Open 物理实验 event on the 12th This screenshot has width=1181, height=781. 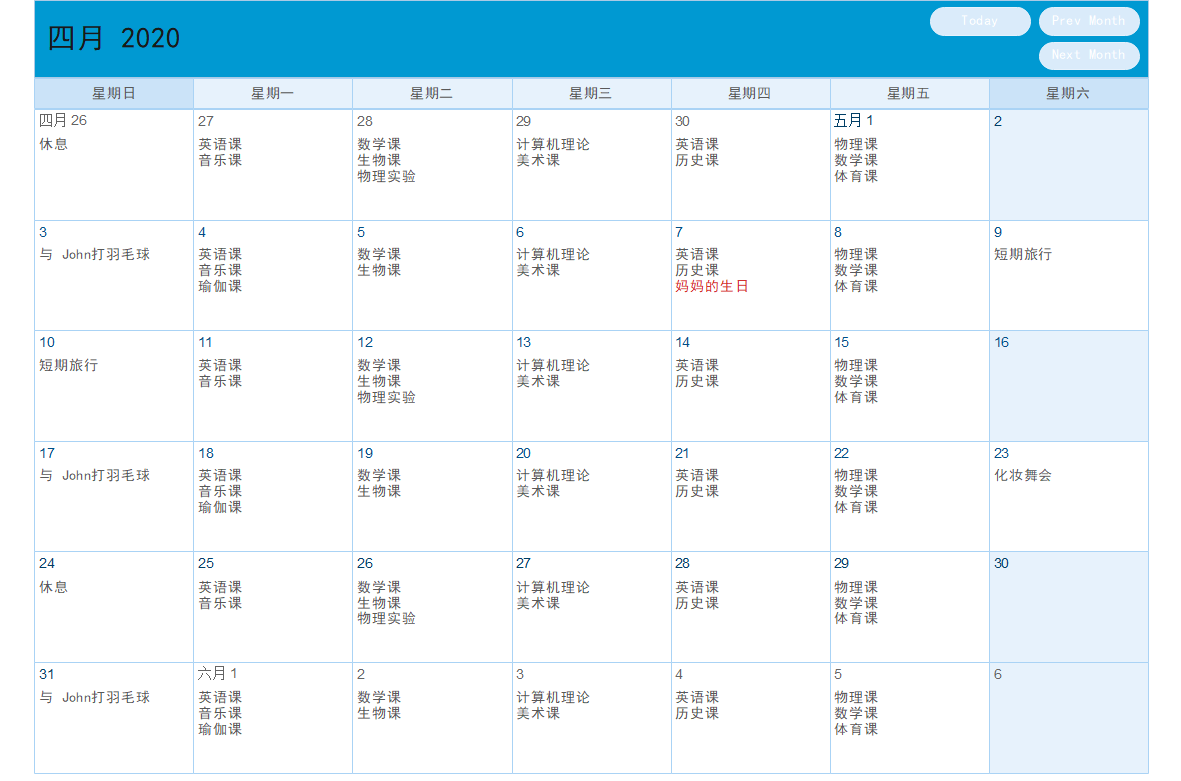[386, 398]
